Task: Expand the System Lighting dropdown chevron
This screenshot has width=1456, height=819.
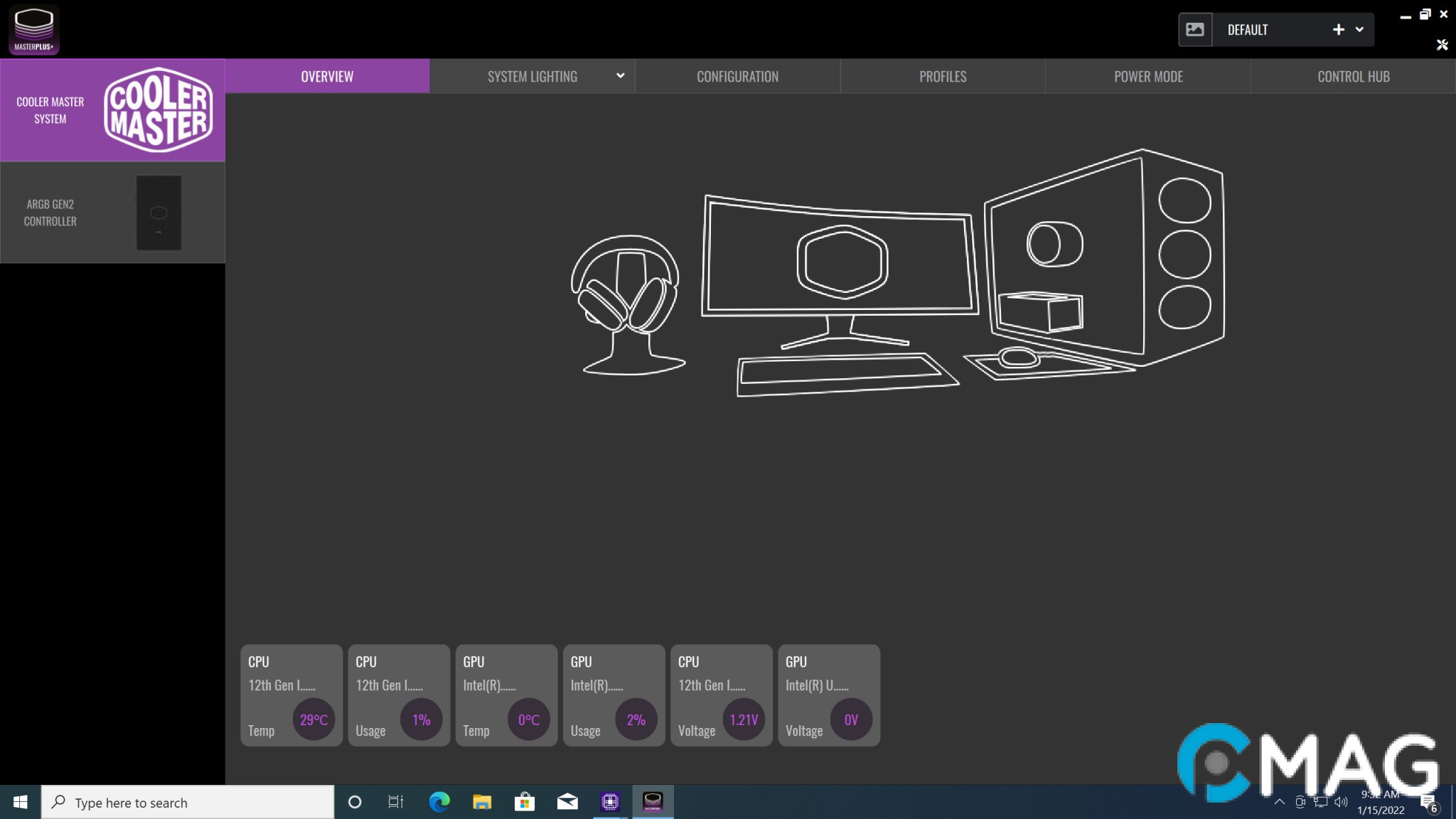Action: coord(620,76)
